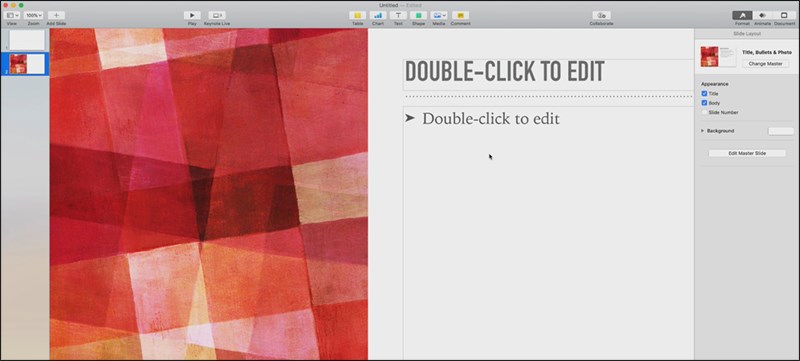
Task: Click the Slide Layout header
Action: (747, 34)
